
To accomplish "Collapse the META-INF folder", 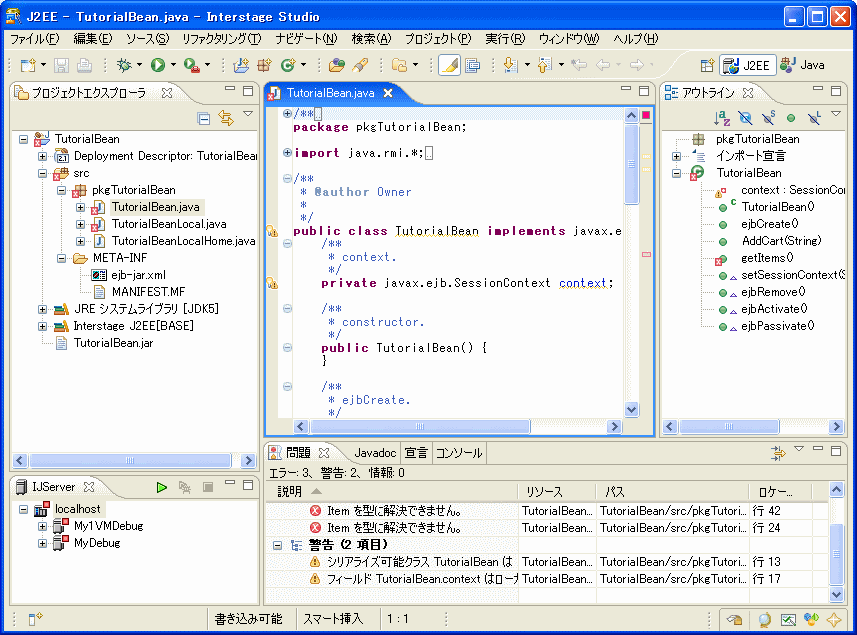I will [62, 258].
